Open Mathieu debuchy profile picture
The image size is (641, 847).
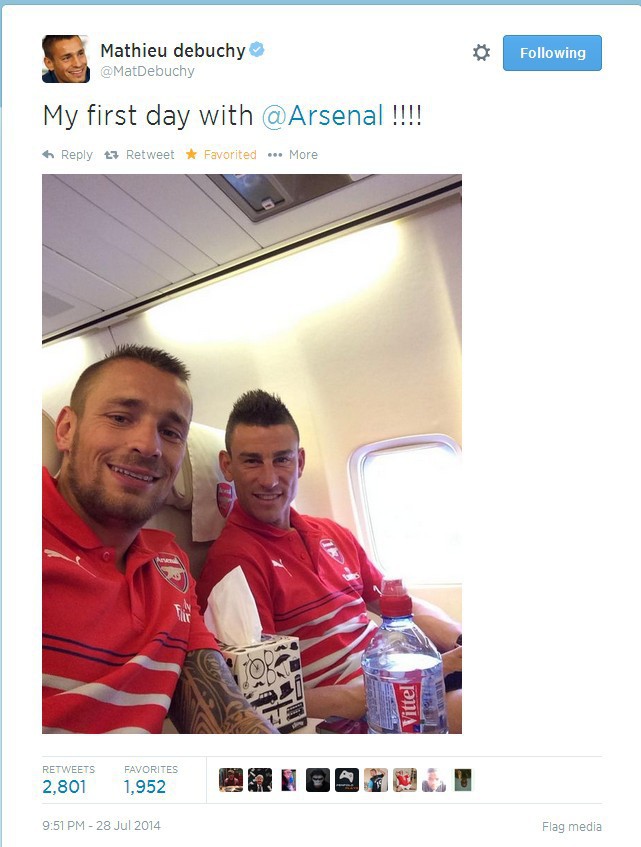coord(66,59)
